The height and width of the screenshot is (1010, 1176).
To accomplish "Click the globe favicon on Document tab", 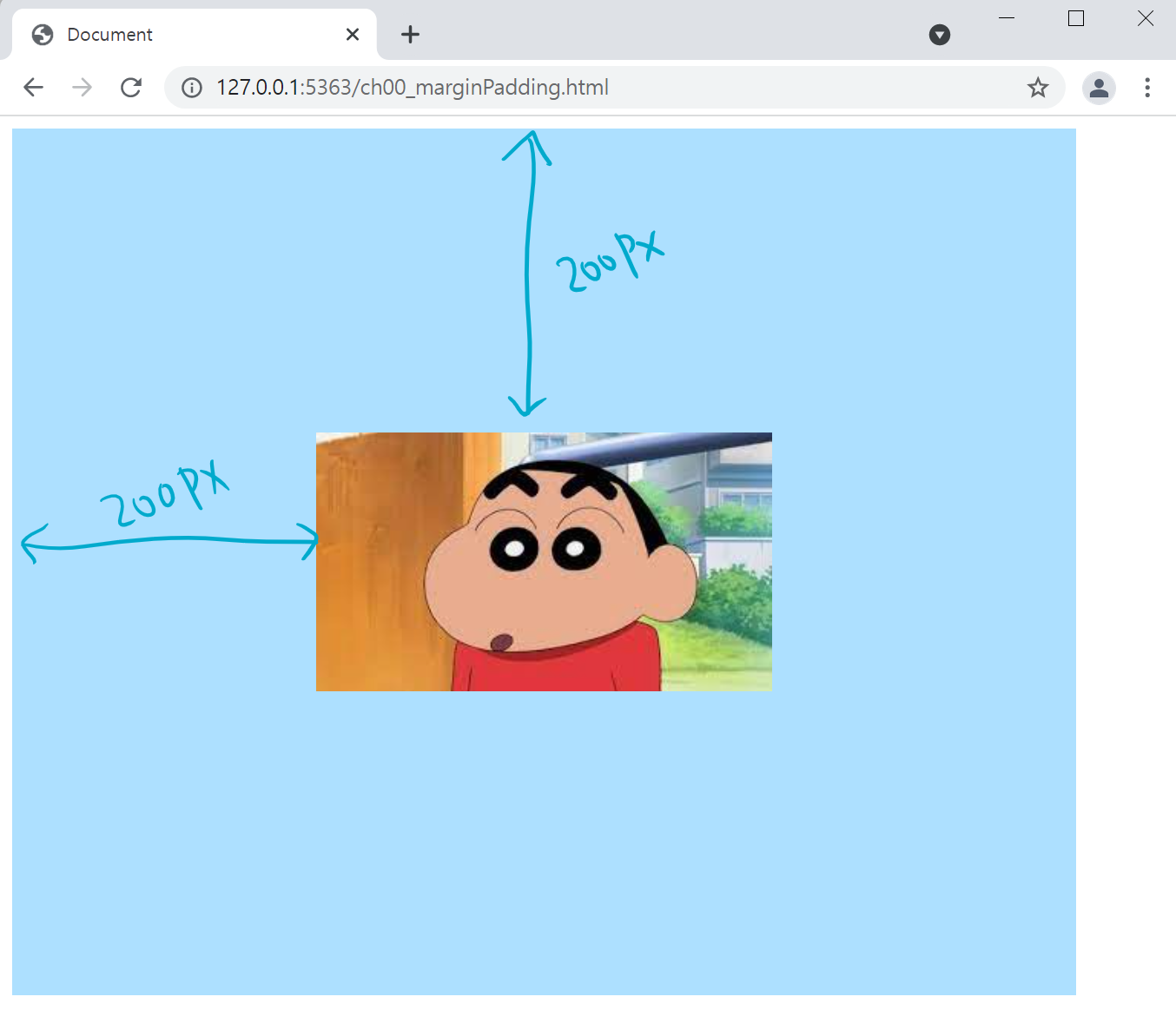I will coord(43,35).
